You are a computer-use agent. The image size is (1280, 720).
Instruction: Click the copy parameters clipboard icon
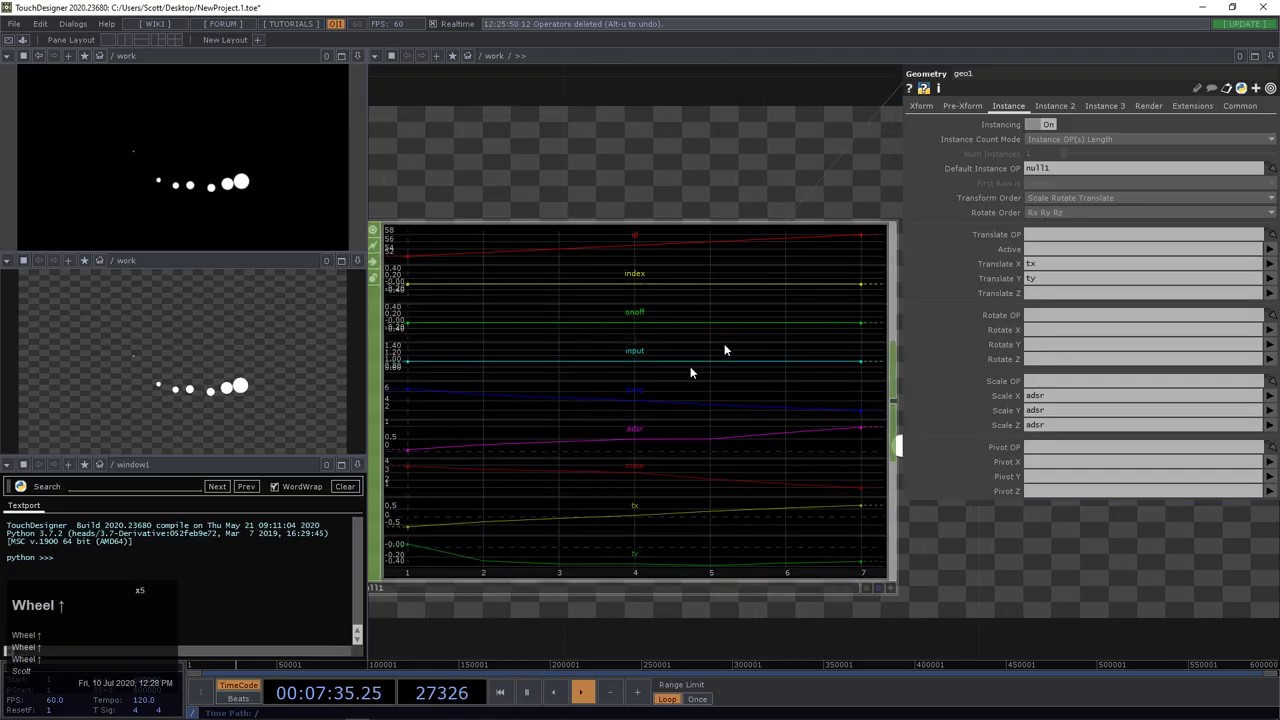(1227, 89)
